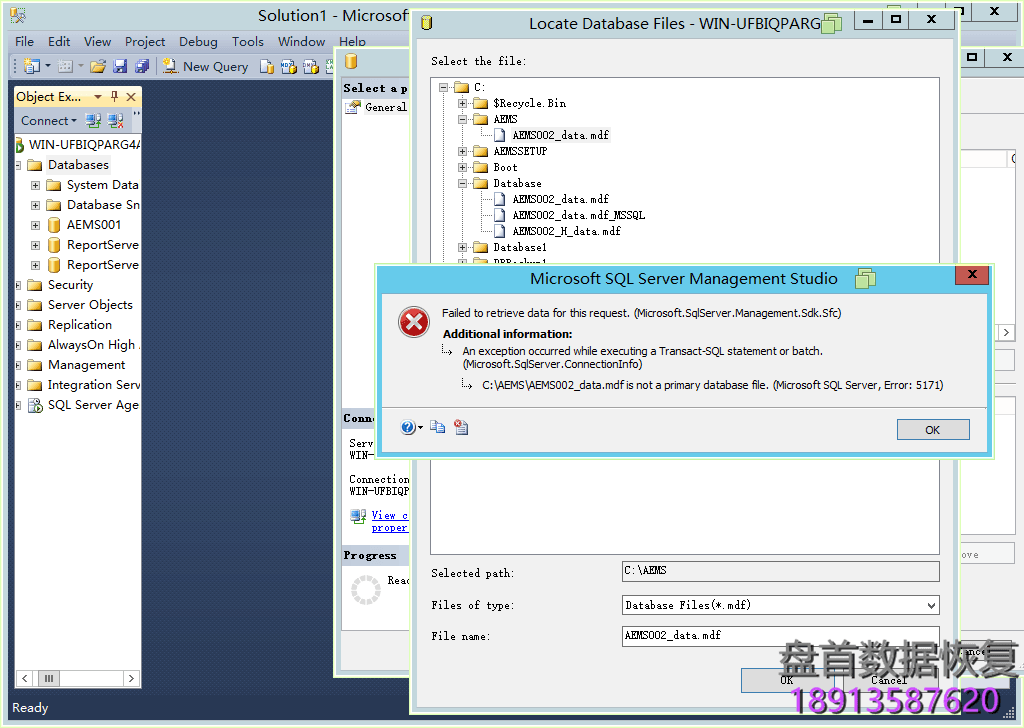This screenshot has width=1024, height=728.
Task: Expand the System Databases node
Action: [x=35, y=185]
